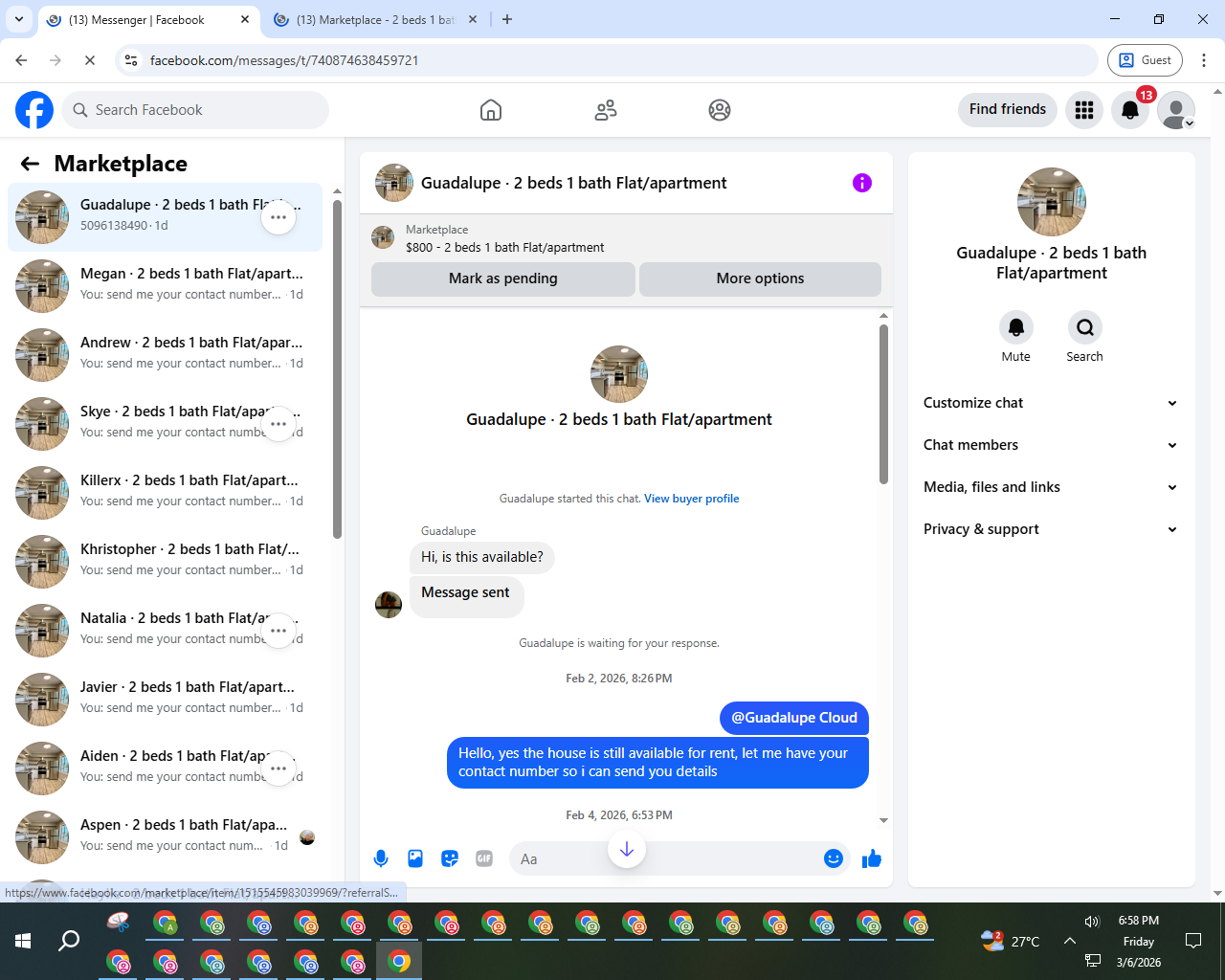The image size is (1225, 980).
Task: Open conversation information purple icon
Action: click(862, 183)
